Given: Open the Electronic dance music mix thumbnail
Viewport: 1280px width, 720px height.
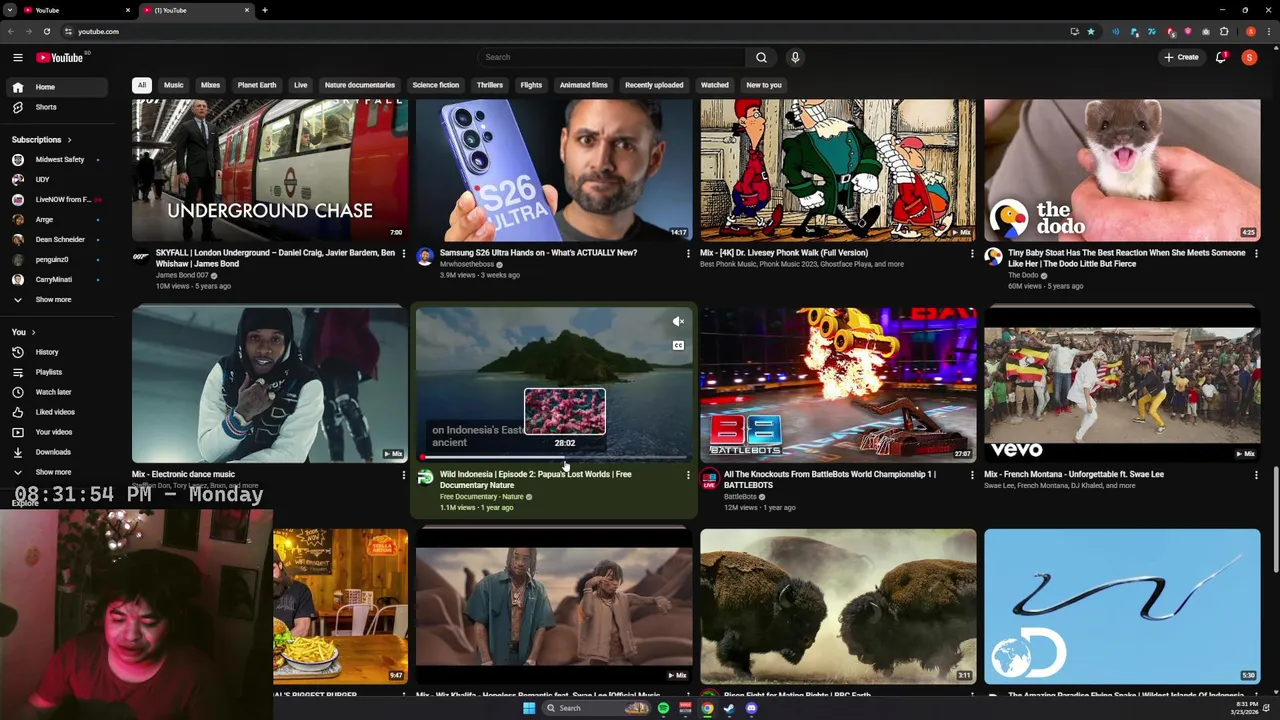Looking at the screenshot, I should [270, 385].
